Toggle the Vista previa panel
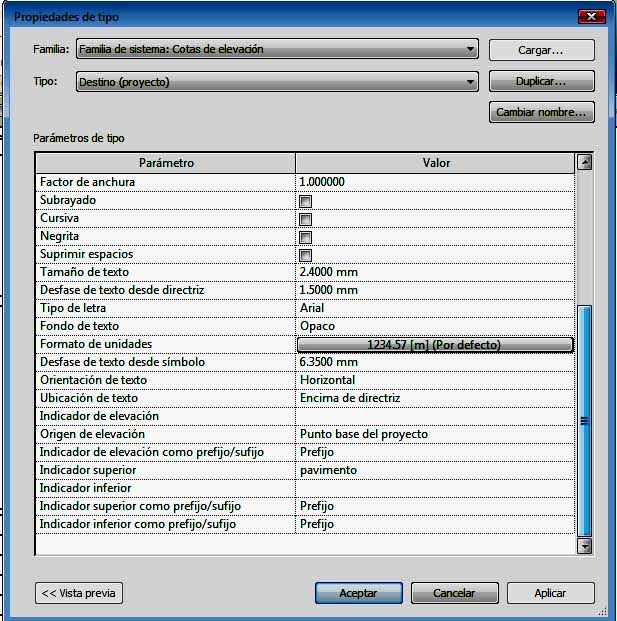617x621 pixels. [x=79, y=593]
